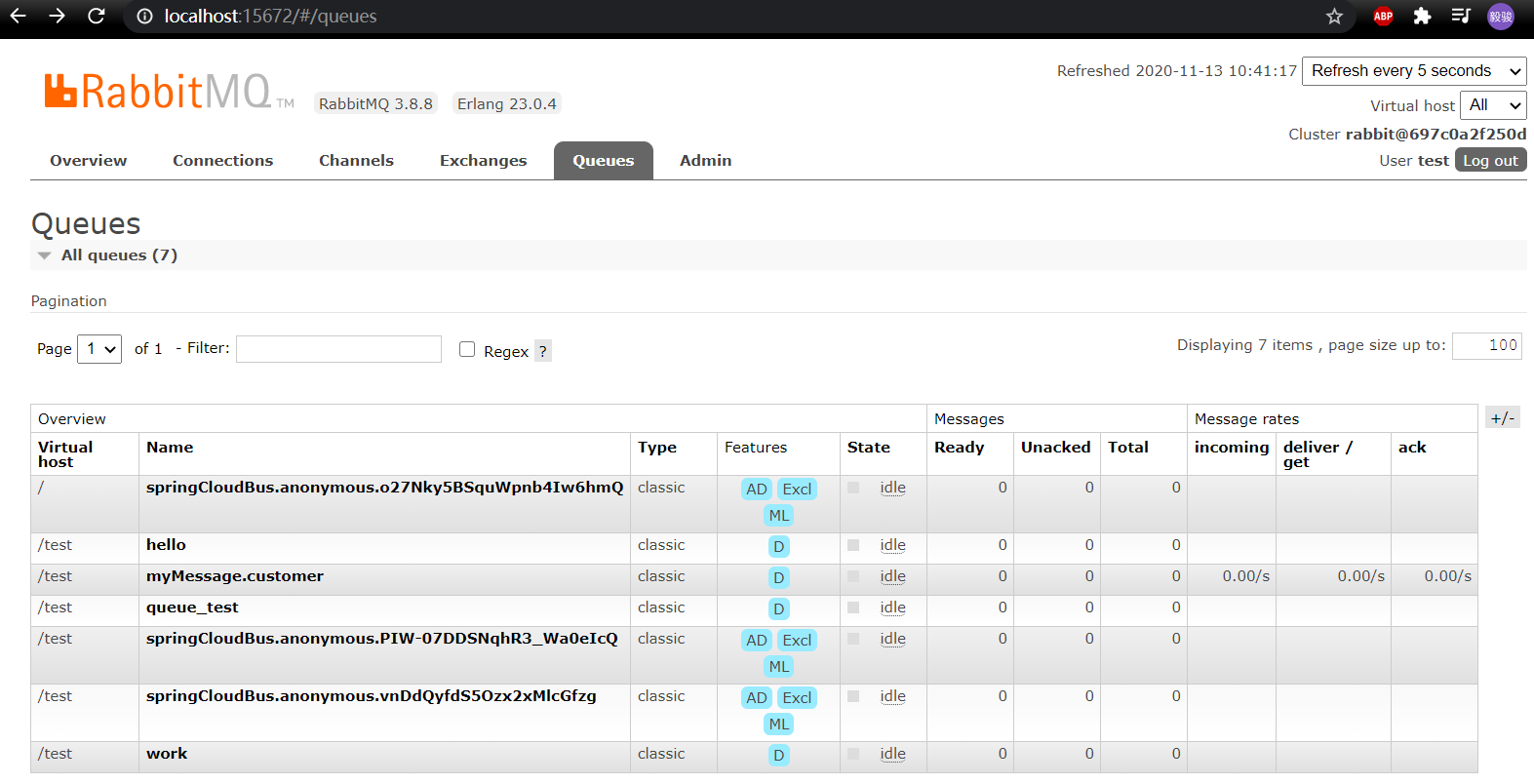This screenshot has width=1534, height=784.
Task: Open the media control playlist icon
Action: click(1461, 16)
